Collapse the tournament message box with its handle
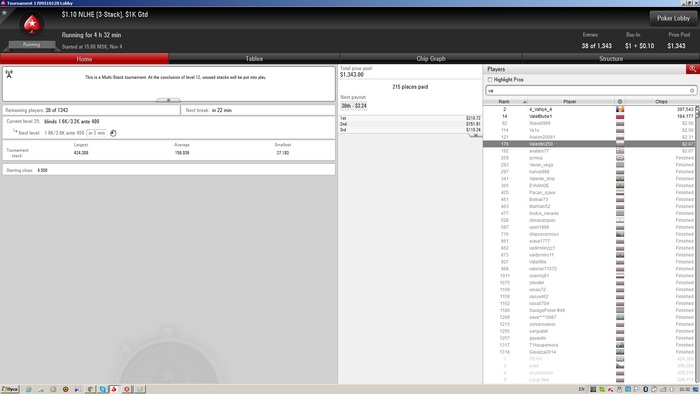 point(168,100)
